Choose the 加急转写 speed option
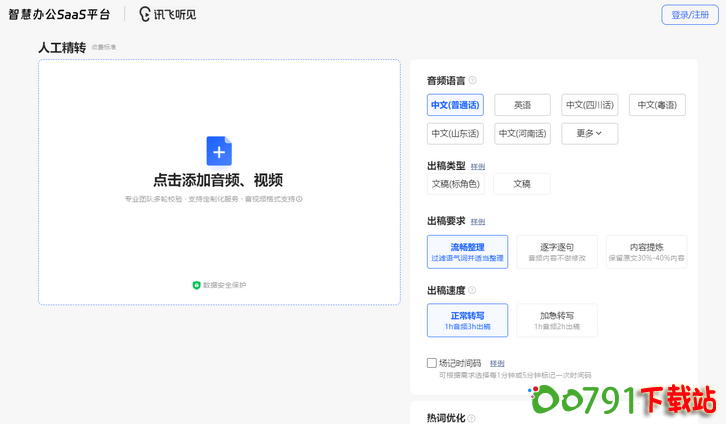The image size is (726, 424). tap(556, 320)
